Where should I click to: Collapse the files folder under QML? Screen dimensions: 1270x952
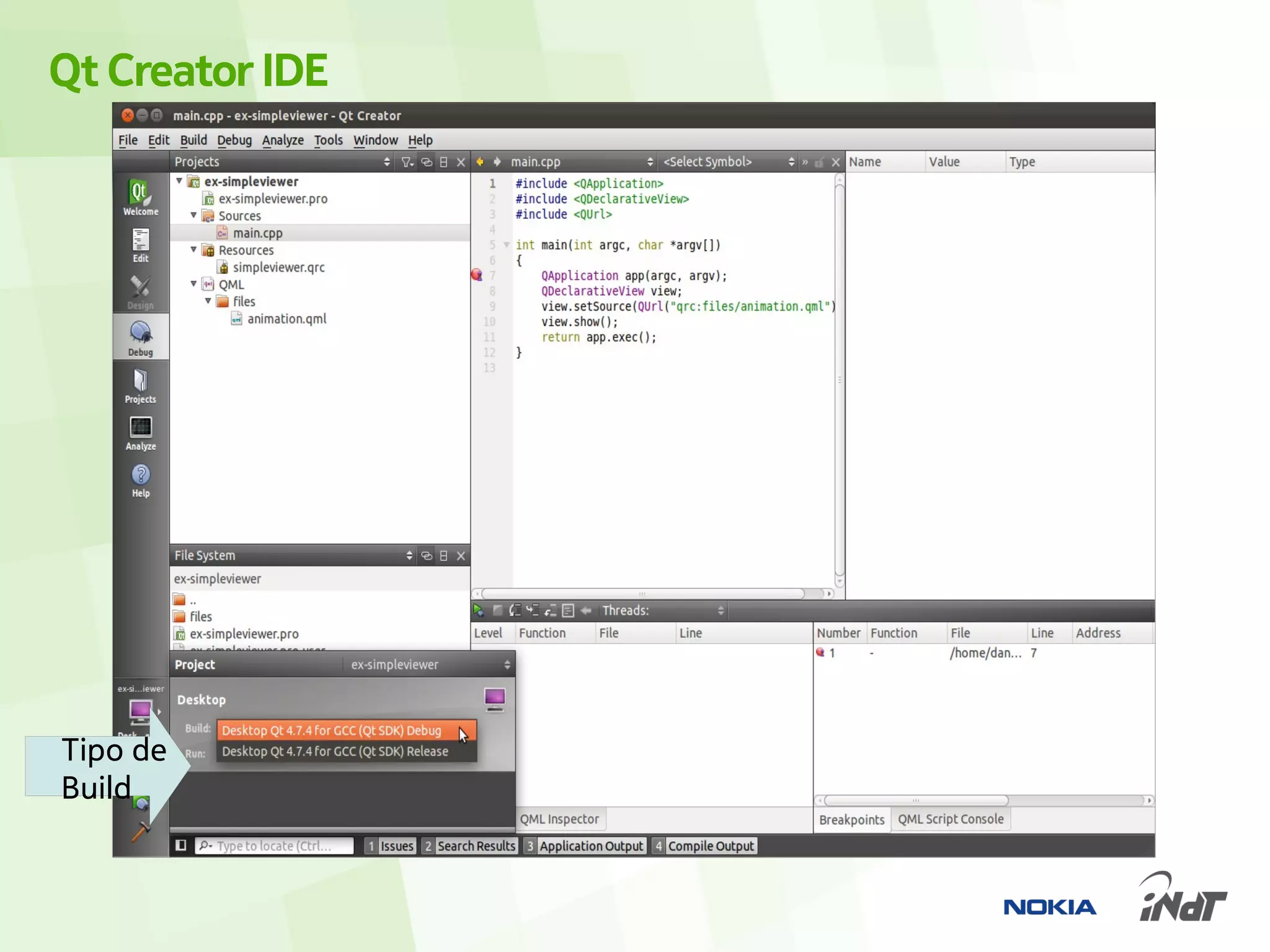(x=208, y=301)
